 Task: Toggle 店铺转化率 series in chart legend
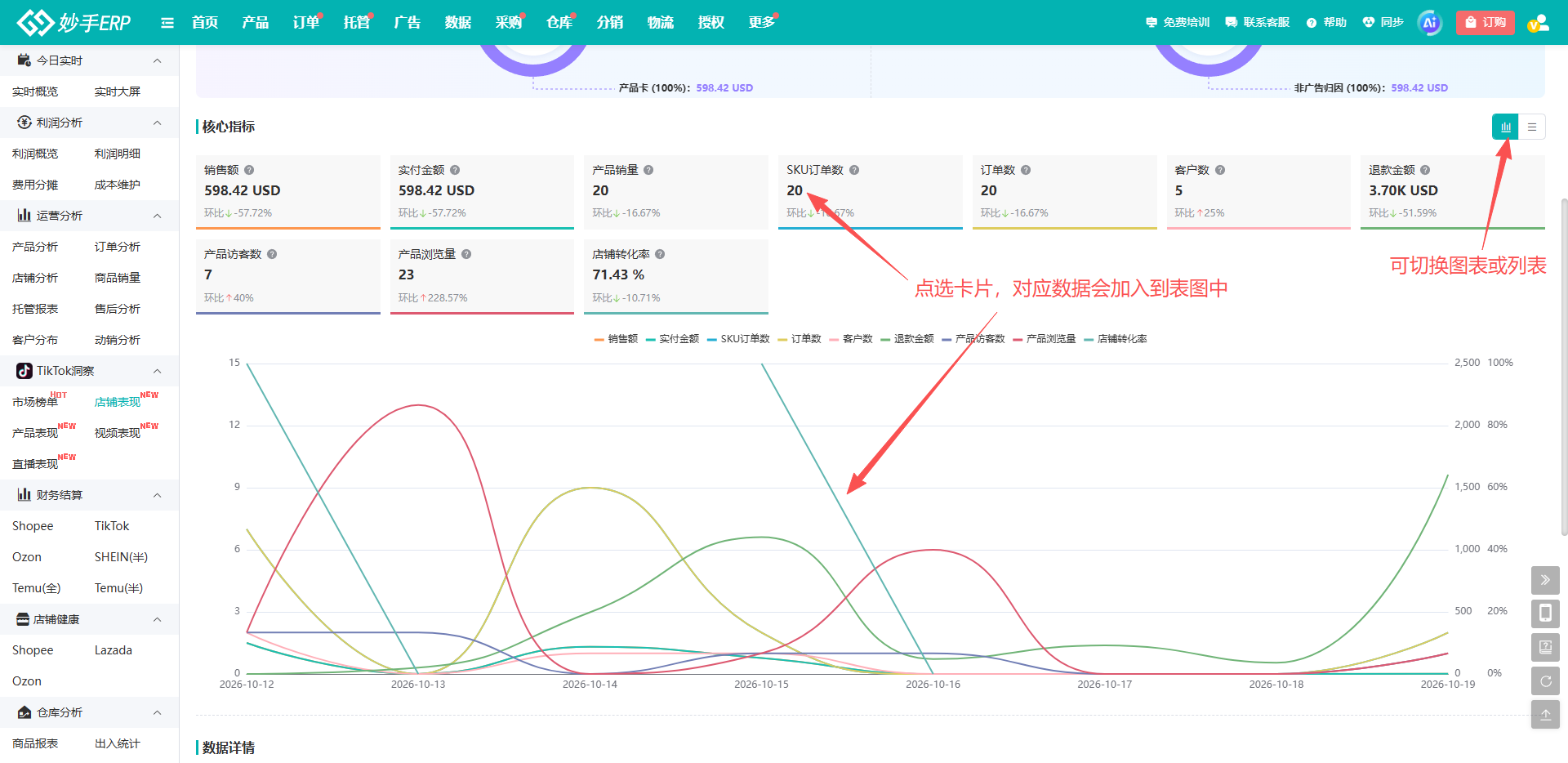1116,339
